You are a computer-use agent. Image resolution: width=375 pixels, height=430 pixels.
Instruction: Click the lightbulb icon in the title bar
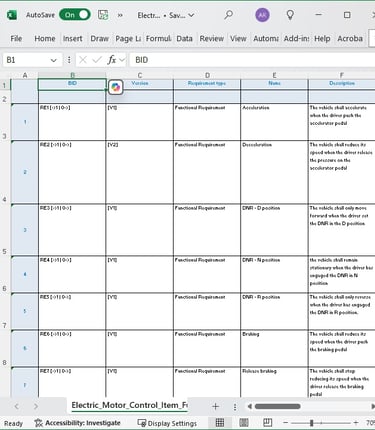pyautogui.click(x=290, y=15)
